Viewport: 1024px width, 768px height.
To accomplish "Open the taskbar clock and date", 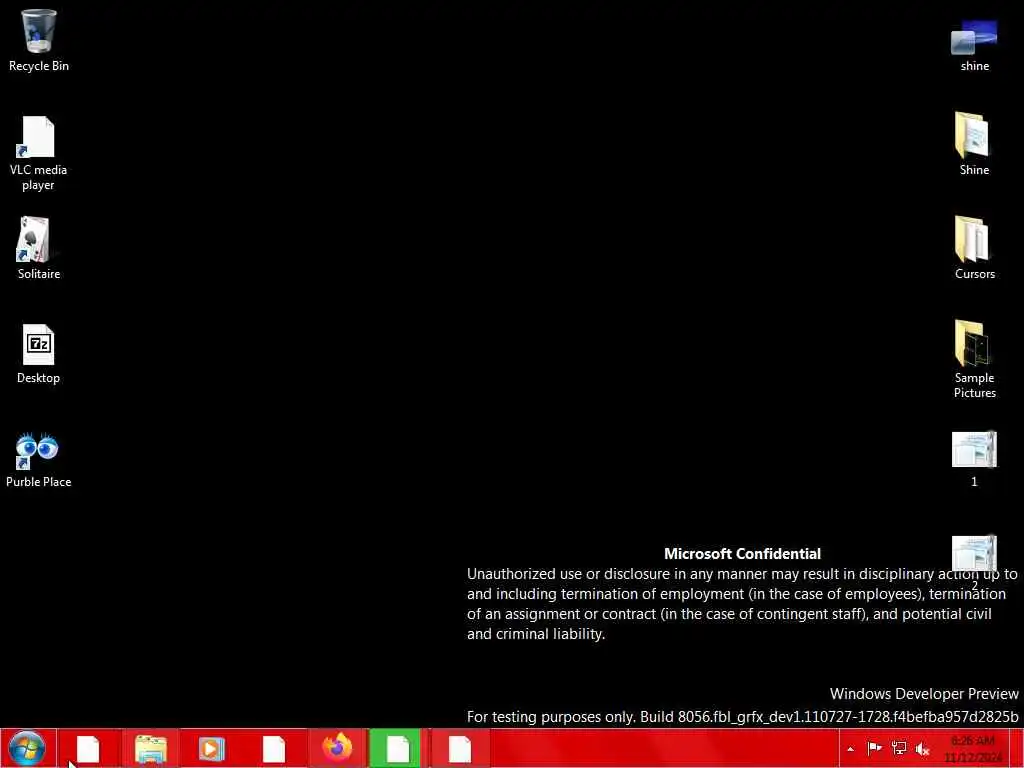I will click(973, 749).
